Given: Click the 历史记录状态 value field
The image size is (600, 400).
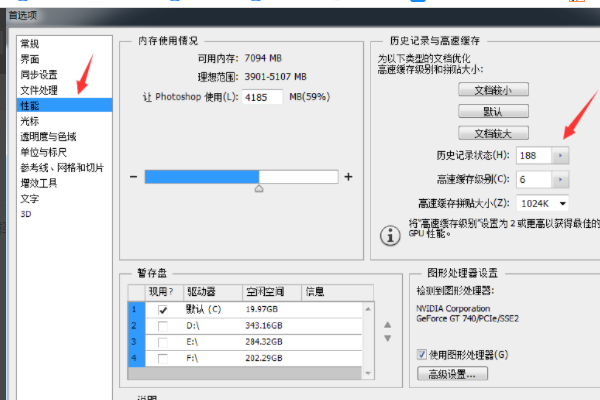Looking at the screenshot, I should pyautogui.click(x=534, y=155).
